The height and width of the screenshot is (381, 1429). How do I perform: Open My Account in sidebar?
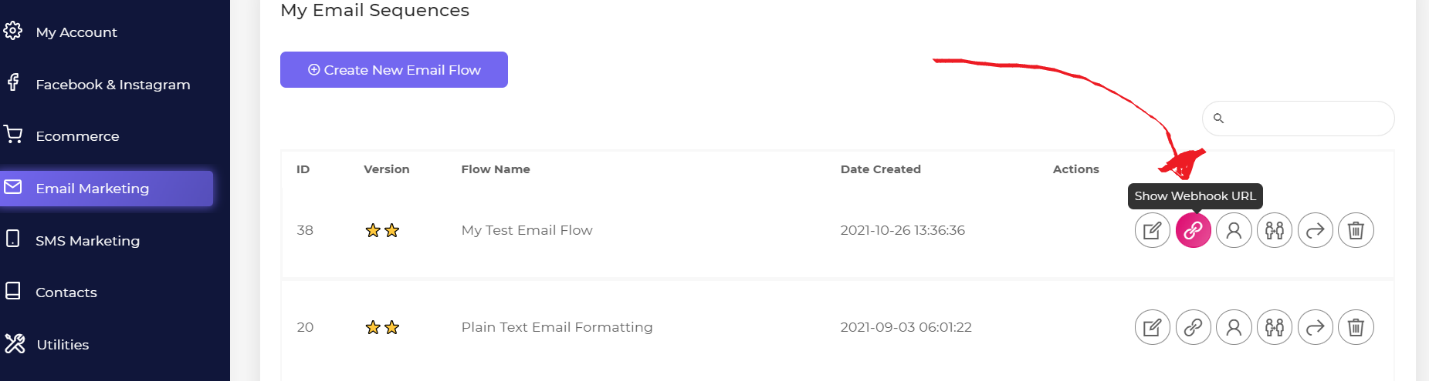pyautogui.click(x=76, y=32)
